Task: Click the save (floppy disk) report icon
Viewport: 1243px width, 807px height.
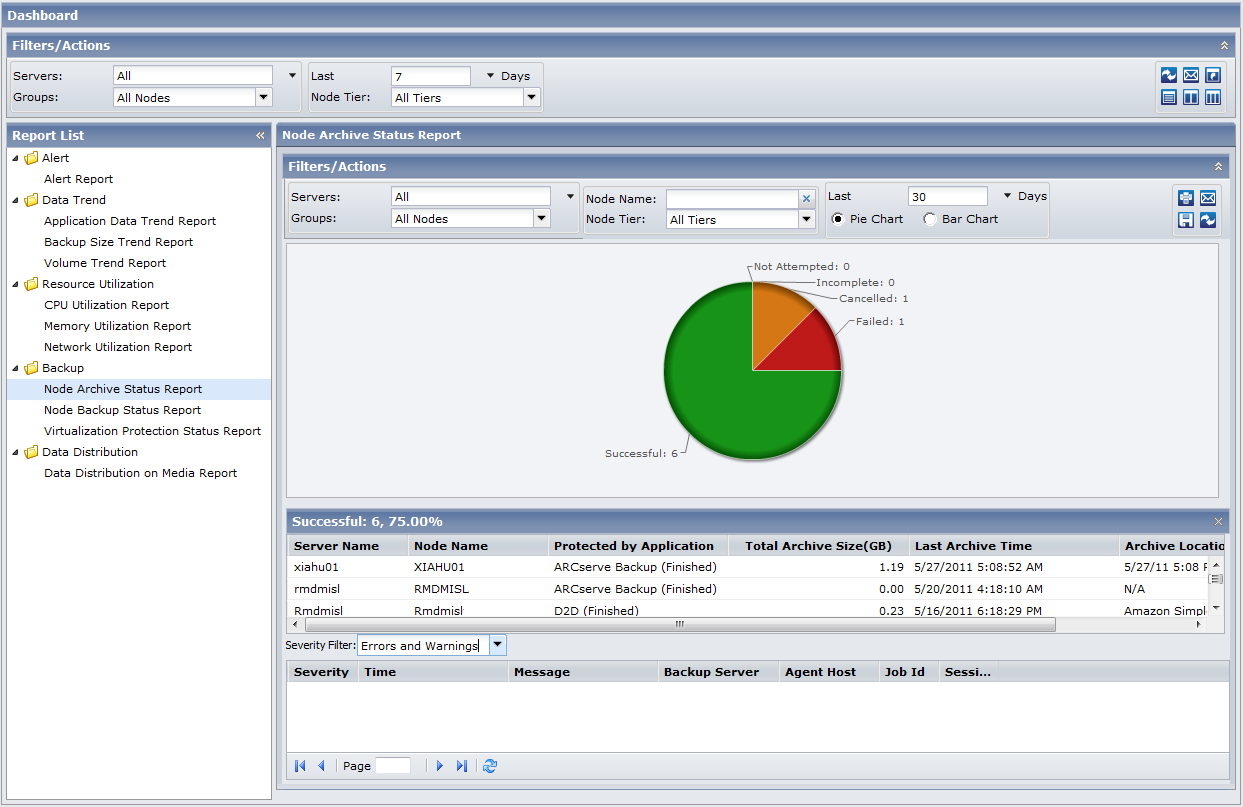Action: coord(1186,220)
